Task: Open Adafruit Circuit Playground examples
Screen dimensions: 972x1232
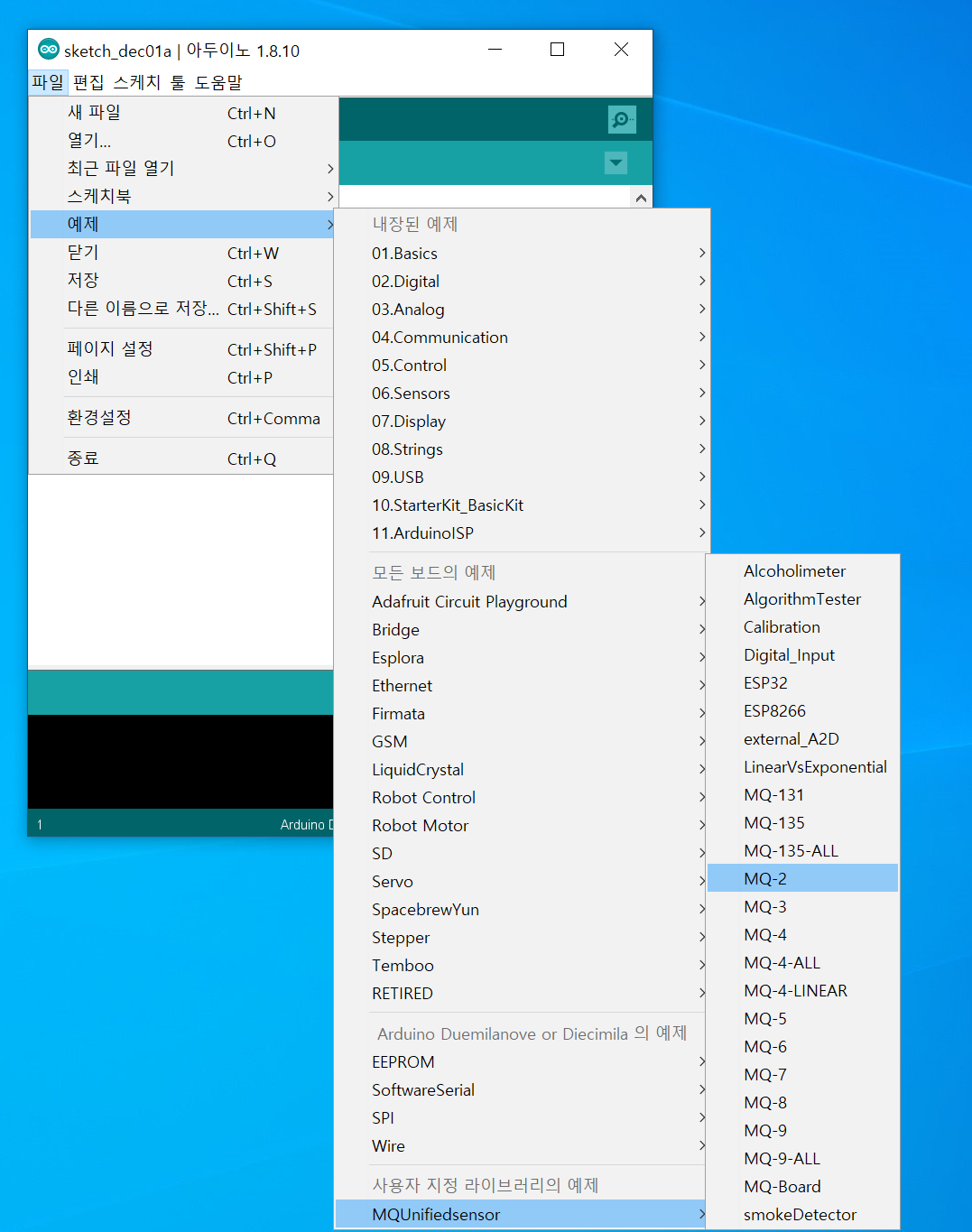Action: (522, 602)
